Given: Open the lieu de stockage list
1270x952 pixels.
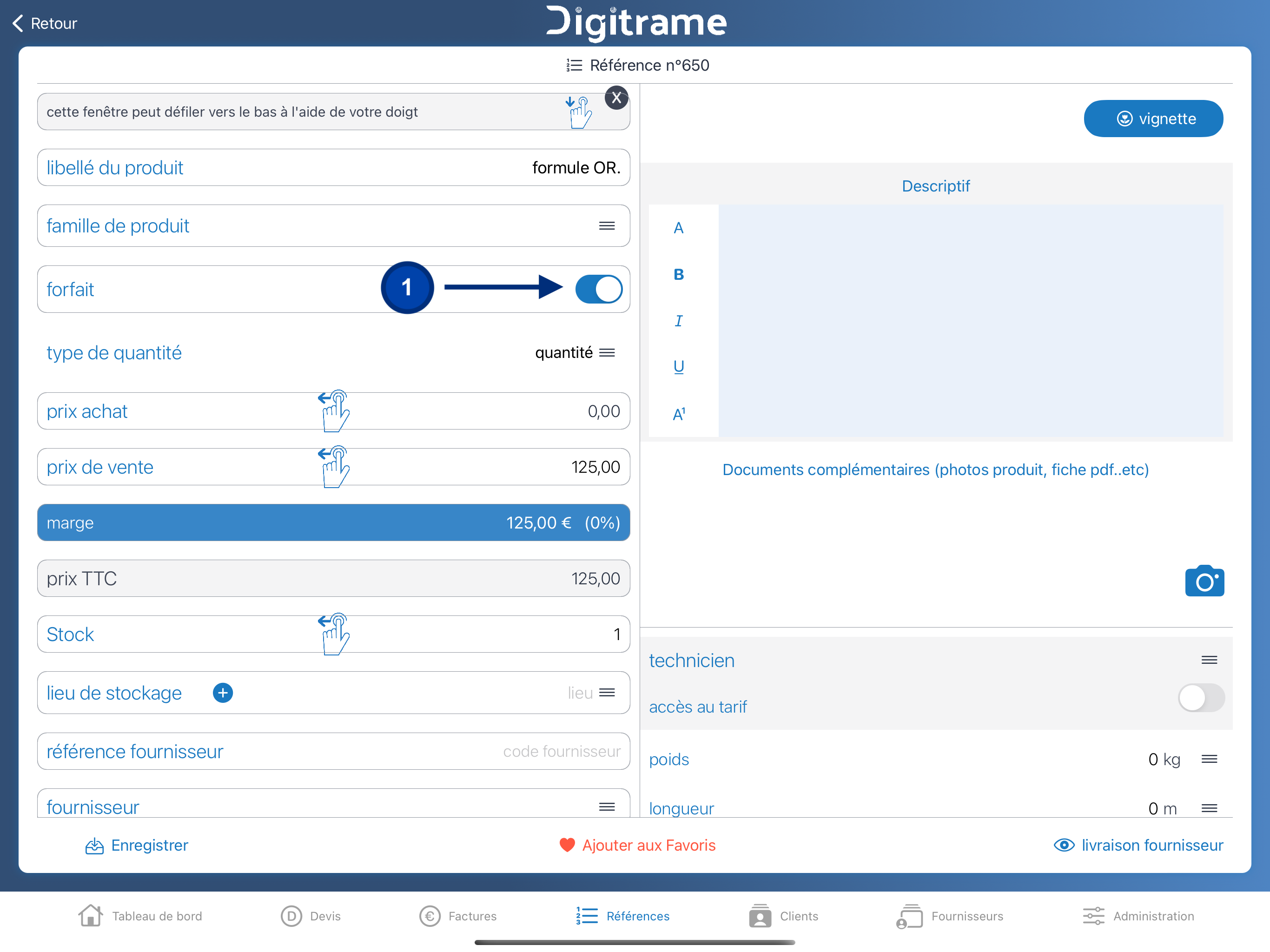Looking at the screenshot, I should (x=606, y=693).
